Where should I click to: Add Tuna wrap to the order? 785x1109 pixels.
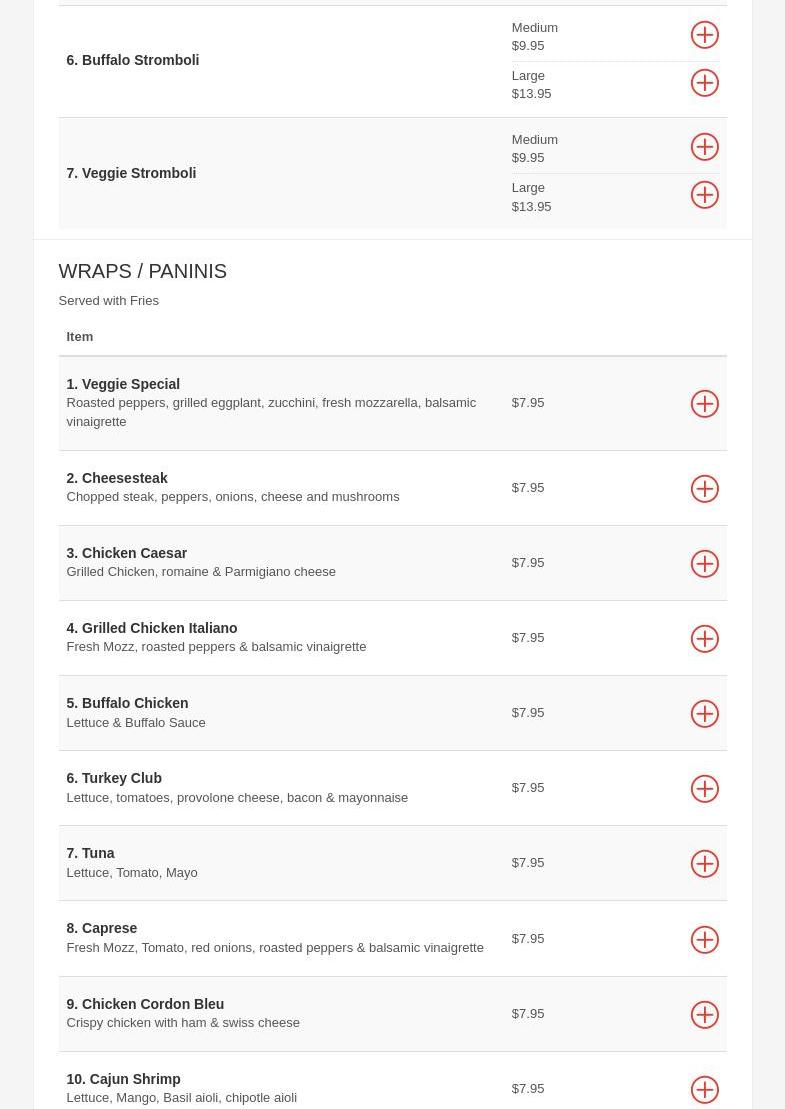pyautogui.click(x=704, y=864)
